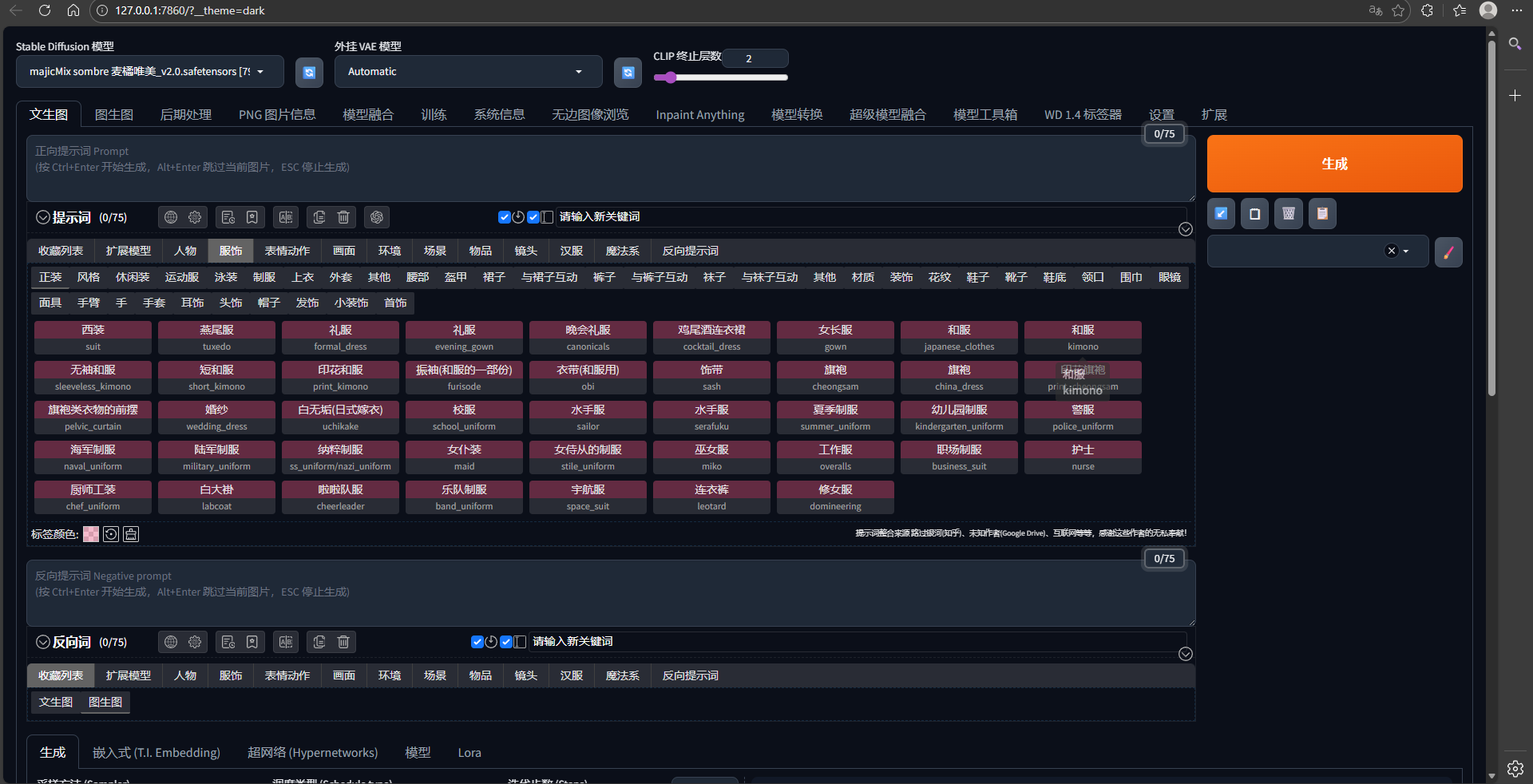Refresh the Stable Diffusion model list
The image size is (1533, 784).
coord(309,73)
